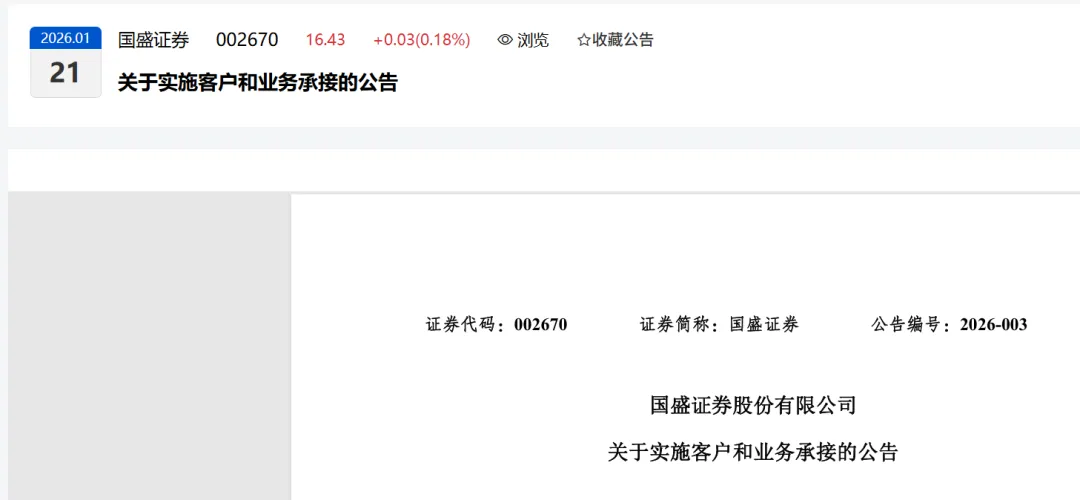The image size is (1080, 500).
Task: Open stock code 002670 in the header
Action: tap(247, 40)
